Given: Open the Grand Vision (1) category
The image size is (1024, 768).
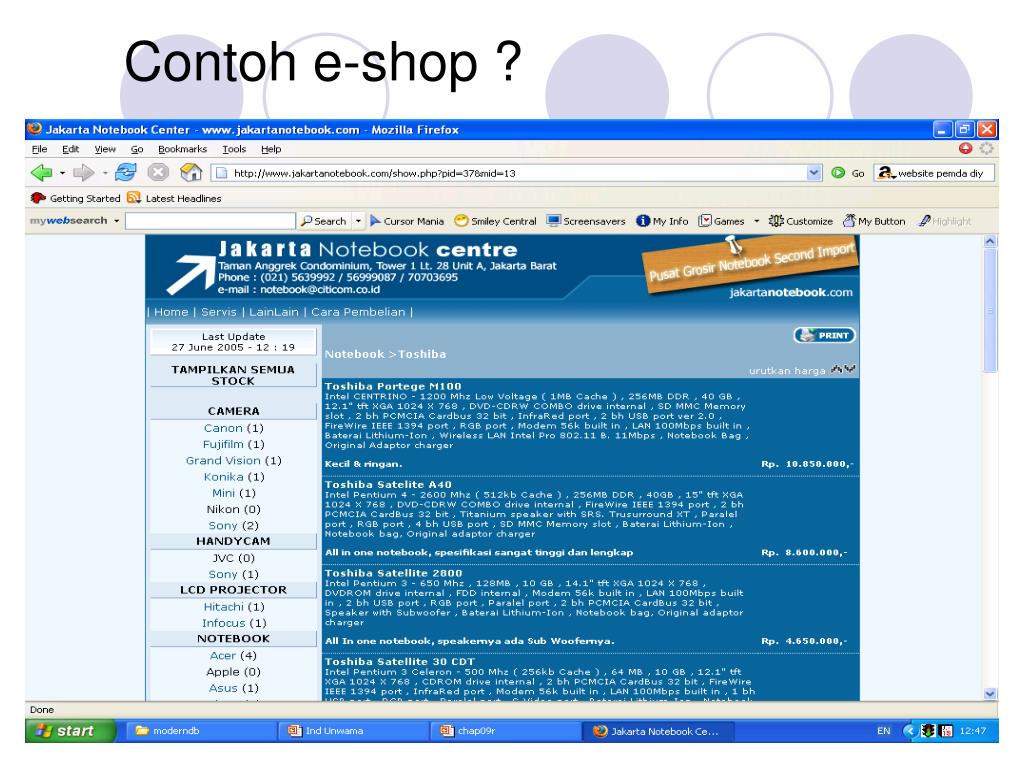Looking at the screenshot, I should (234, 460).
